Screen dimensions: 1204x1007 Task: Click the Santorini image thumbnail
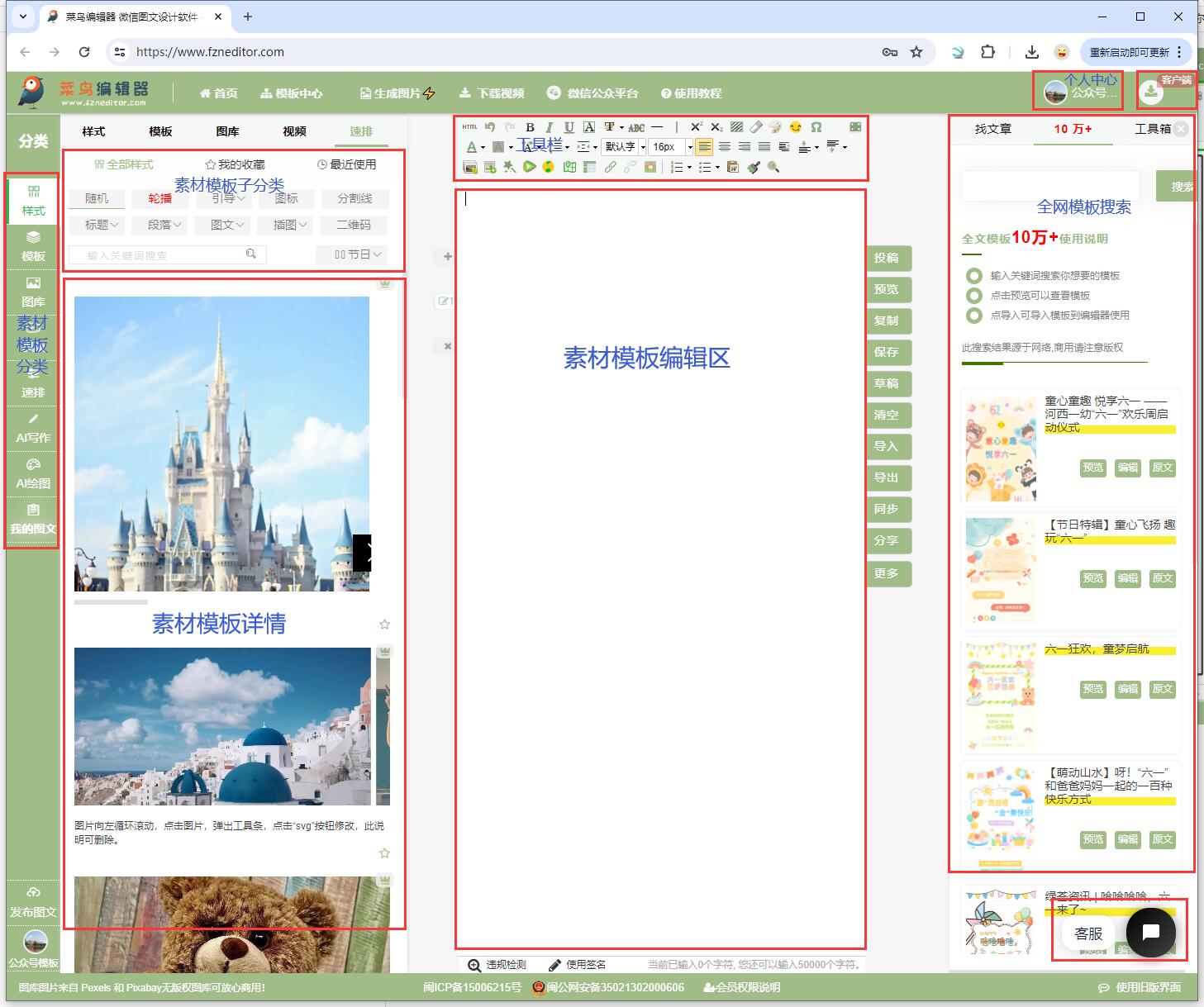(x=222, y=726)
